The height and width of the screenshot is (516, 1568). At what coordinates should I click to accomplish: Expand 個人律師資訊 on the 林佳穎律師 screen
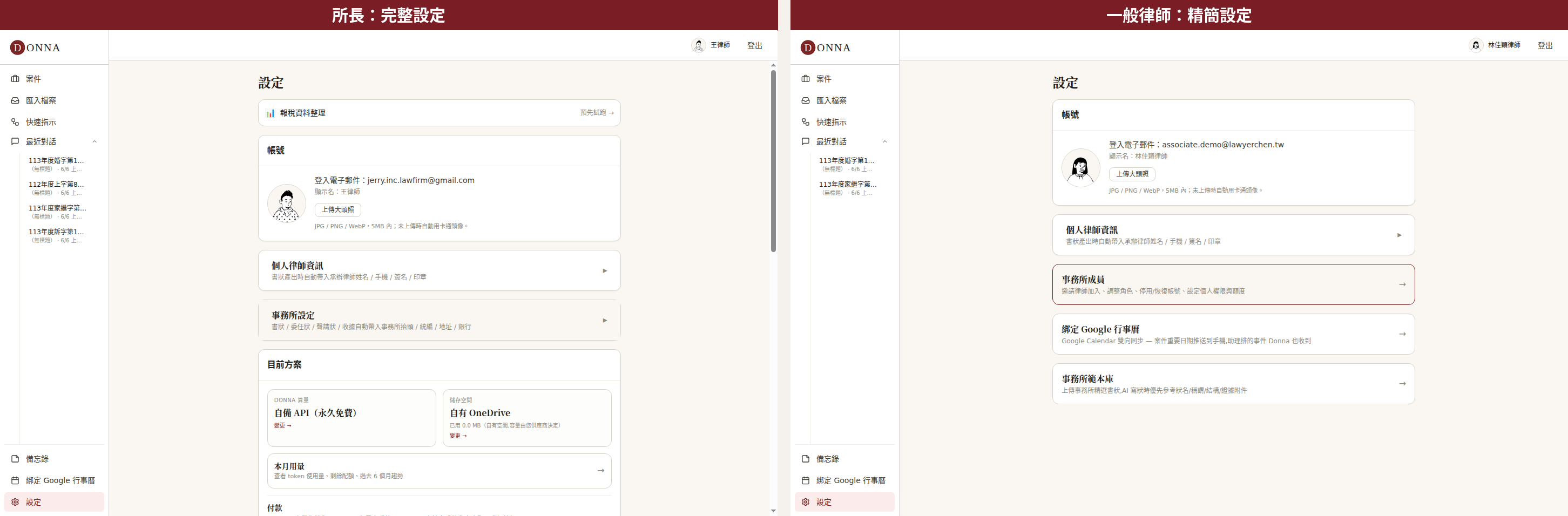pyautogui.click(x=1234, y=235)
